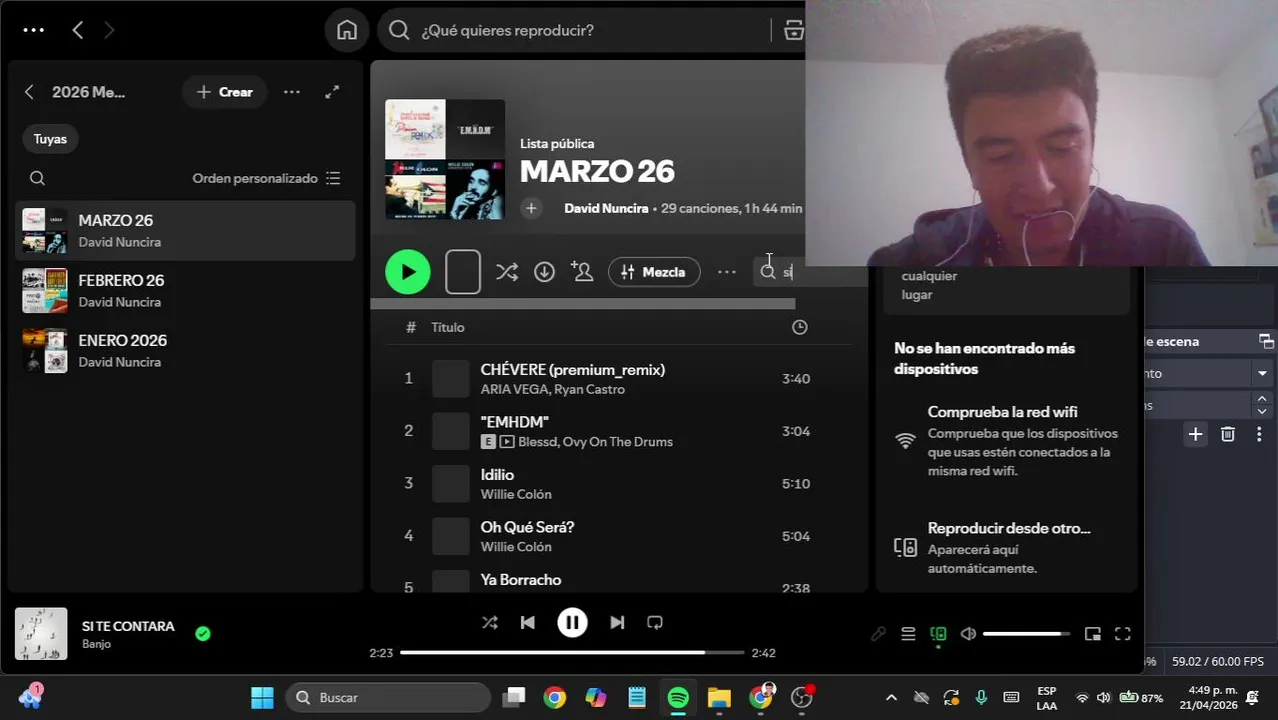Show hidden system tray icons
The image size is (1278, 720).
(891, 697)
